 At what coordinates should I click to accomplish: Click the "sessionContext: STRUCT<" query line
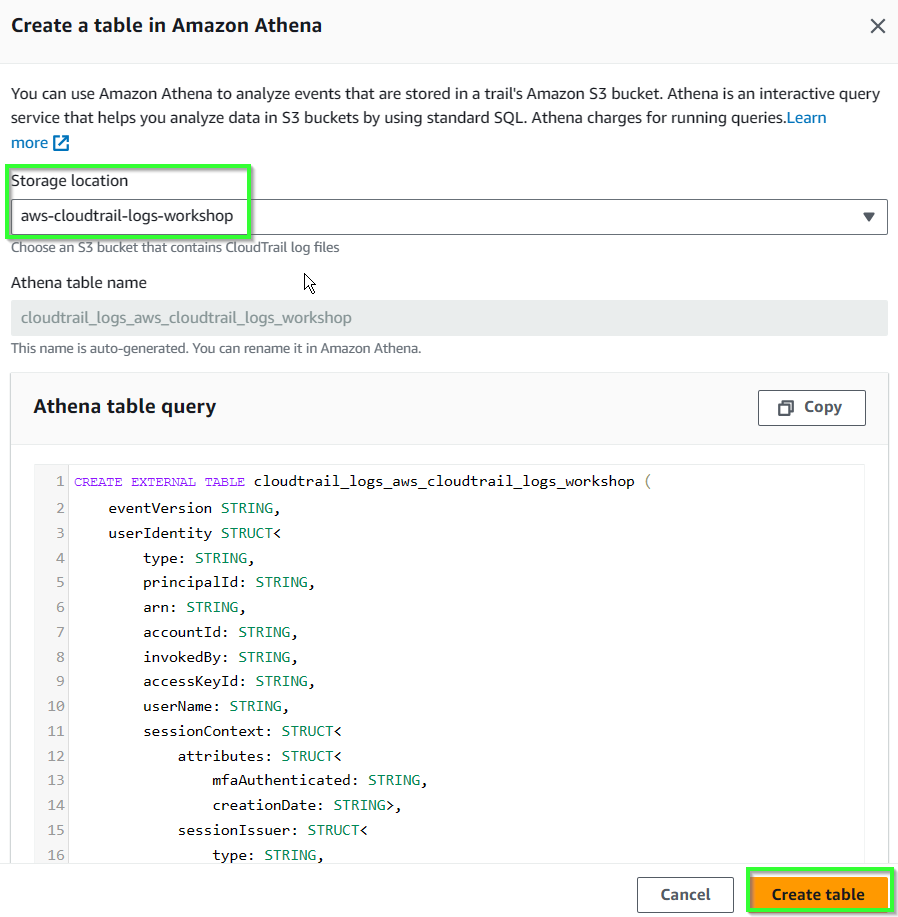[242, 732]
